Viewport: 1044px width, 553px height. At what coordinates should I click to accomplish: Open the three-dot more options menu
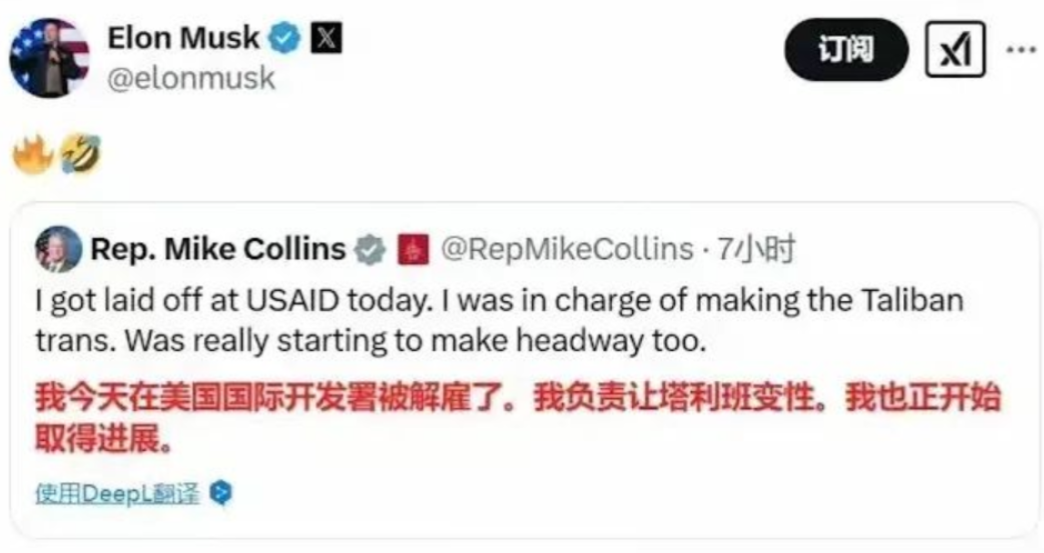[1021, 49]
